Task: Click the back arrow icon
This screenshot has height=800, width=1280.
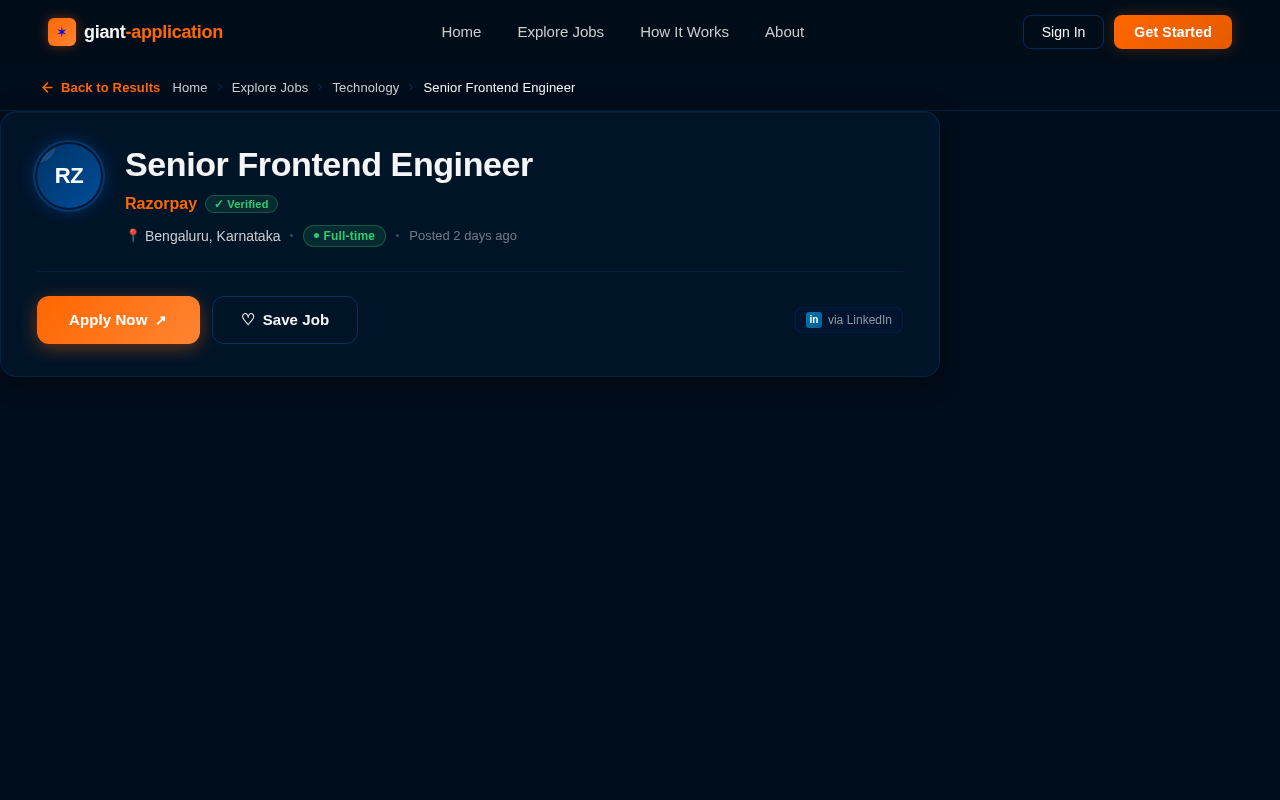Action: (x=47, y=88)
